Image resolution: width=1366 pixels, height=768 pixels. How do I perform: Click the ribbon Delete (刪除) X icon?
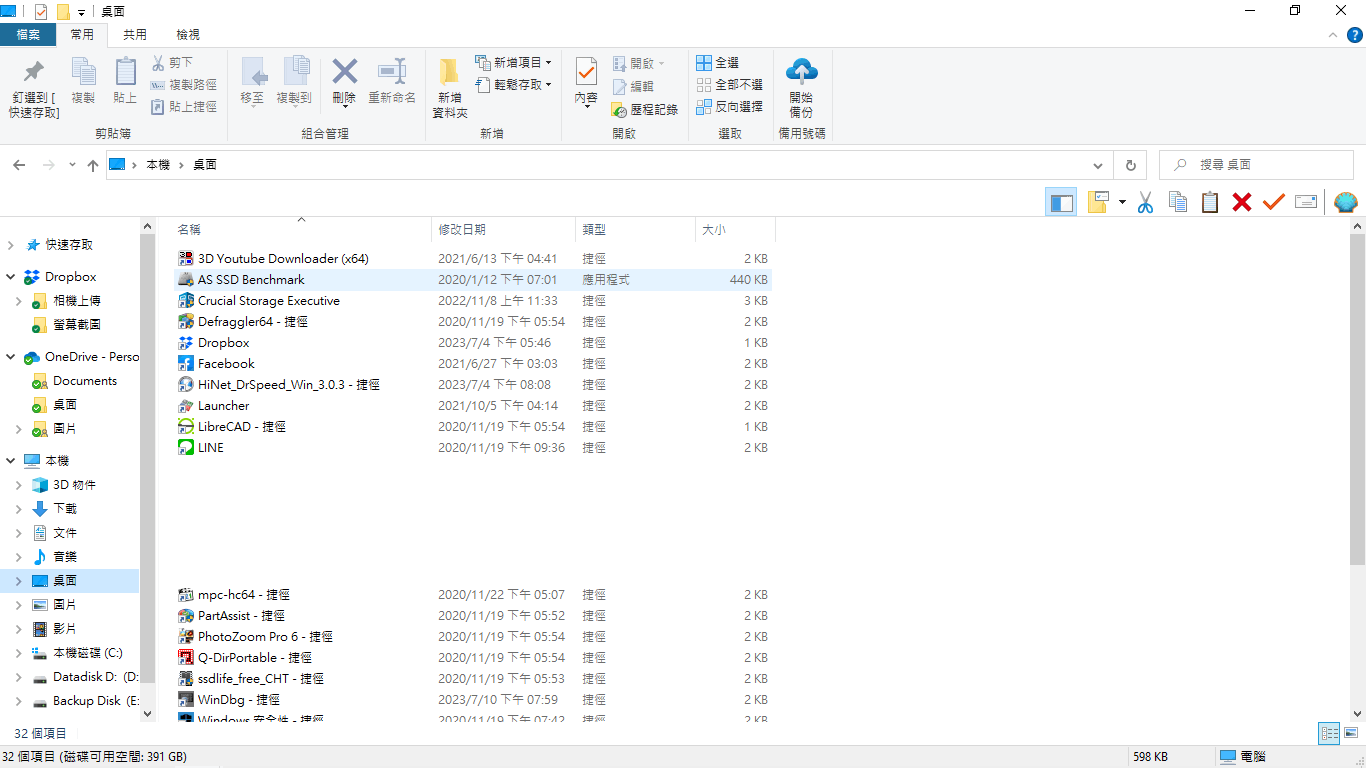(x=345, y=71)
